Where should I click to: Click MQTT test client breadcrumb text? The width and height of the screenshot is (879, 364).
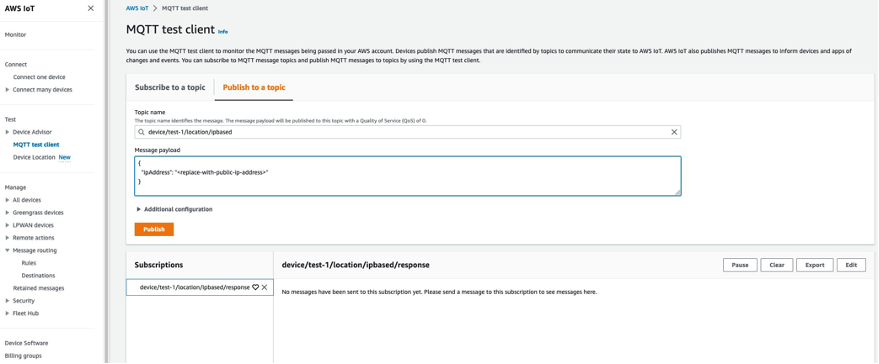[x=186, y=8]
